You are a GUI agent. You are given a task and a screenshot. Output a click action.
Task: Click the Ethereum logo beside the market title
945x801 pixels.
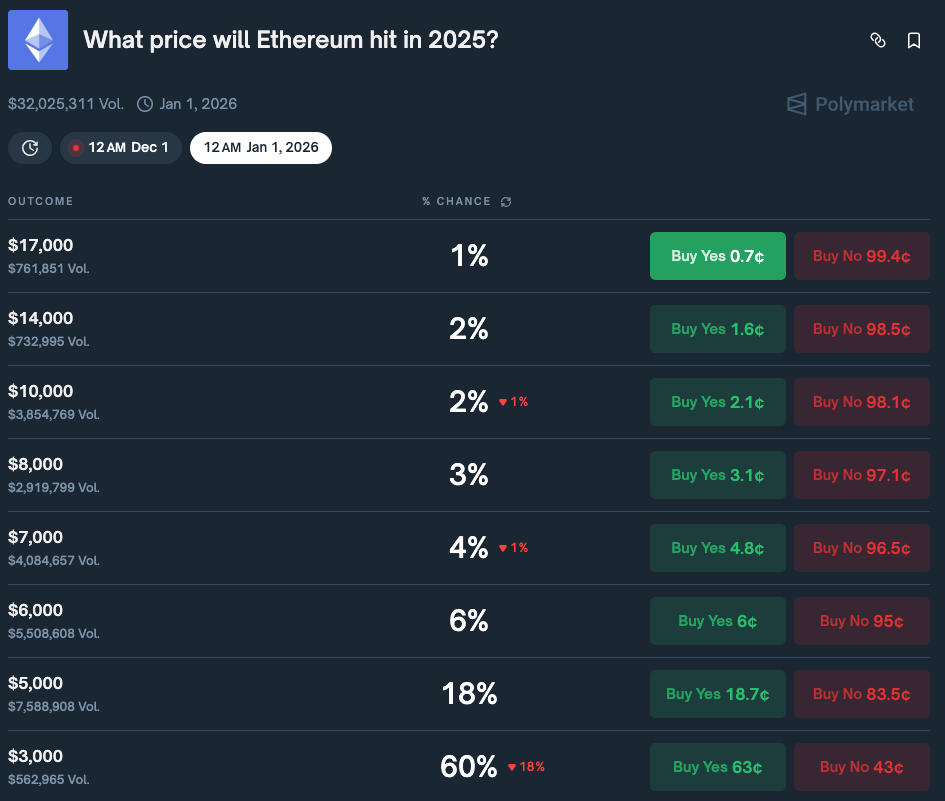pos(37,40)
